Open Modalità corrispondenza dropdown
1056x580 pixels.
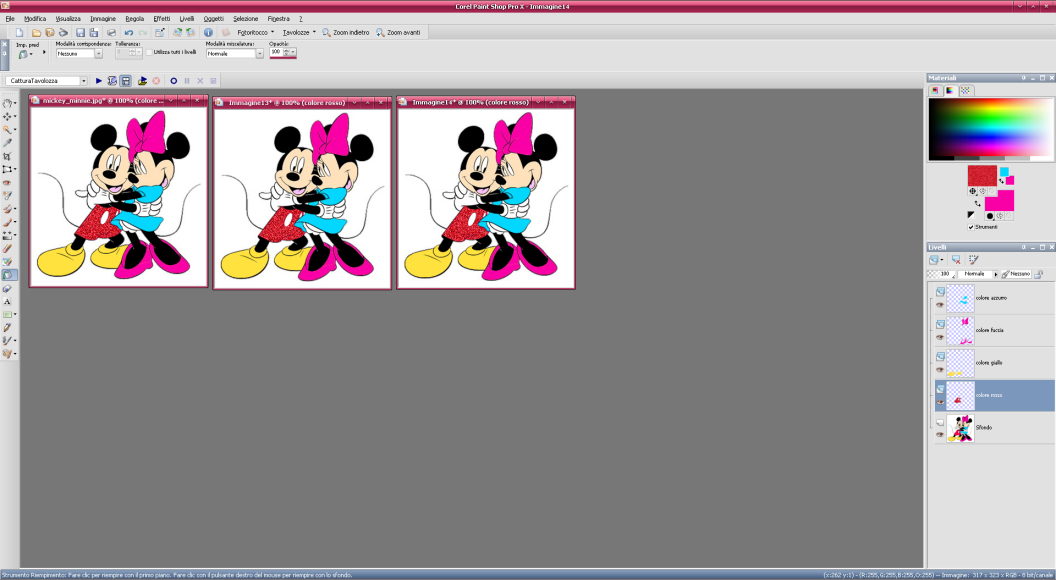point(98,53)
